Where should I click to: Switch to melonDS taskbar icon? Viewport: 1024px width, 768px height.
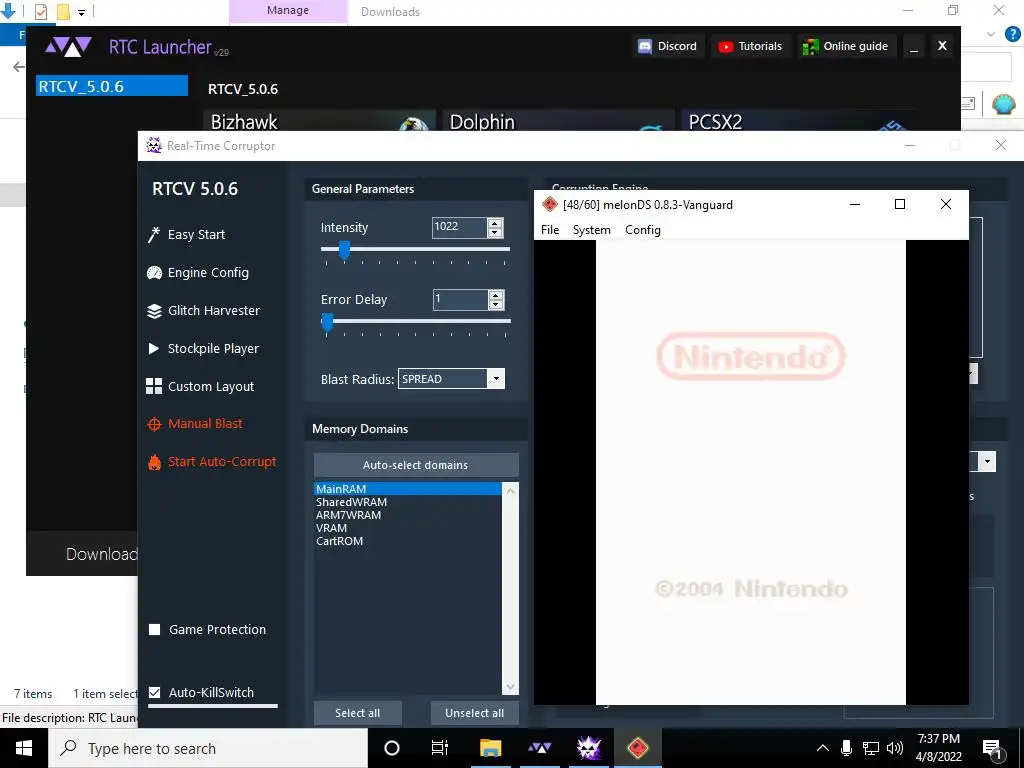(637, 748)
